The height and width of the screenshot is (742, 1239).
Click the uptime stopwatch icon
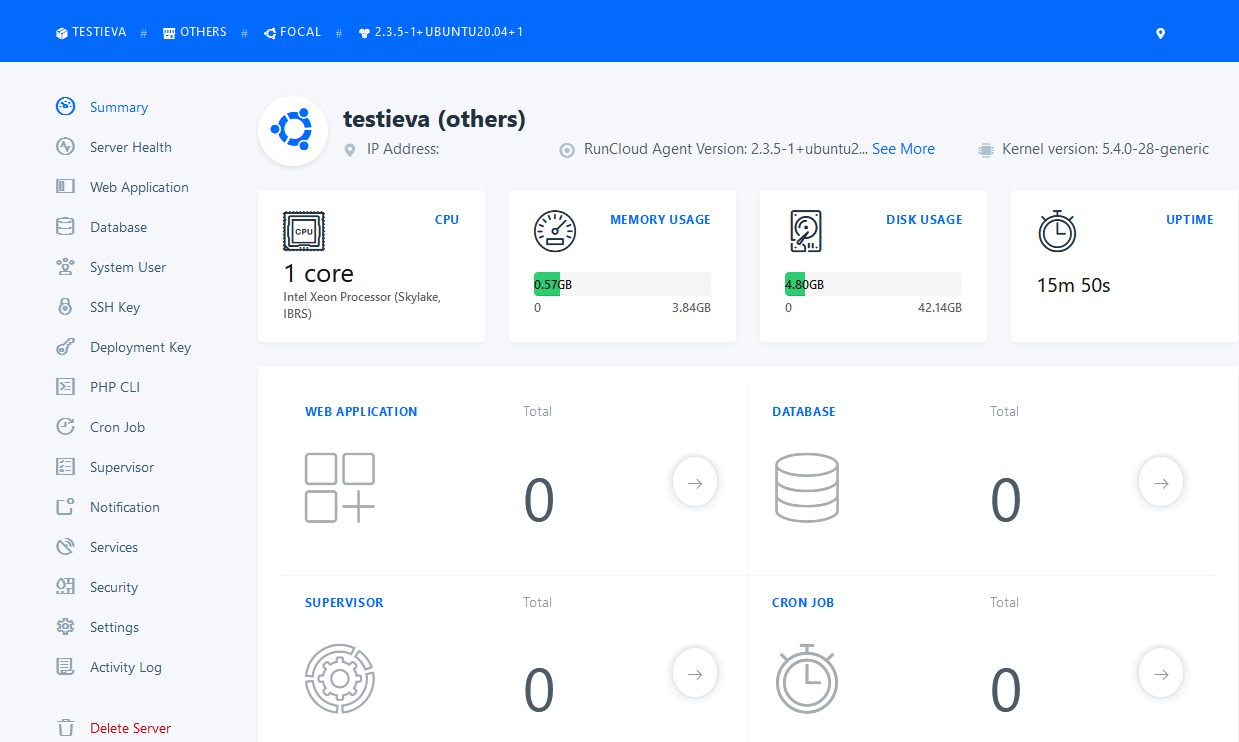pos(1056,231)
